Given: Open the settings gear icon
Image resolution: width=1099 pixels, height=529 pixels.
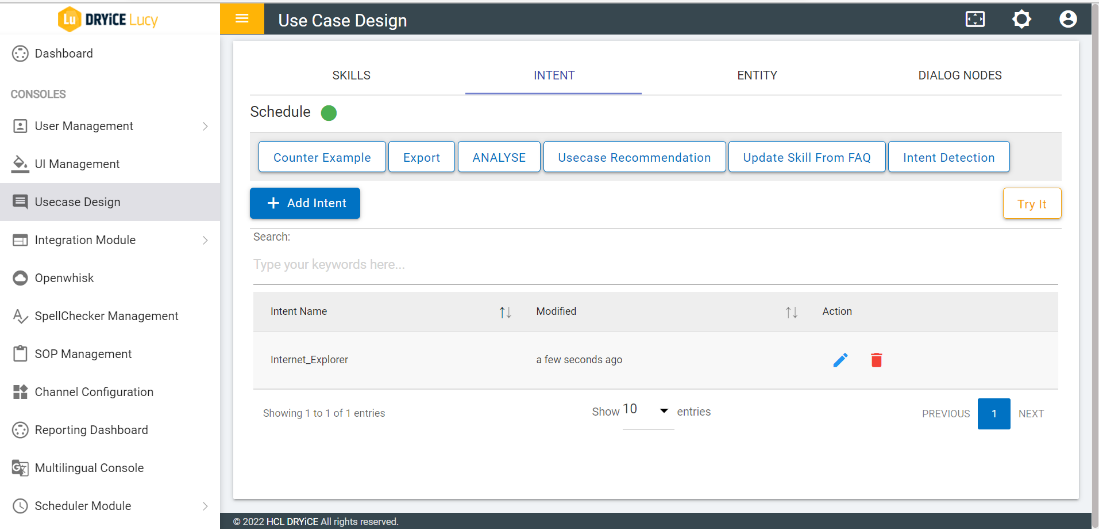Looking at the screenshot, I should tap(1021, 19).
